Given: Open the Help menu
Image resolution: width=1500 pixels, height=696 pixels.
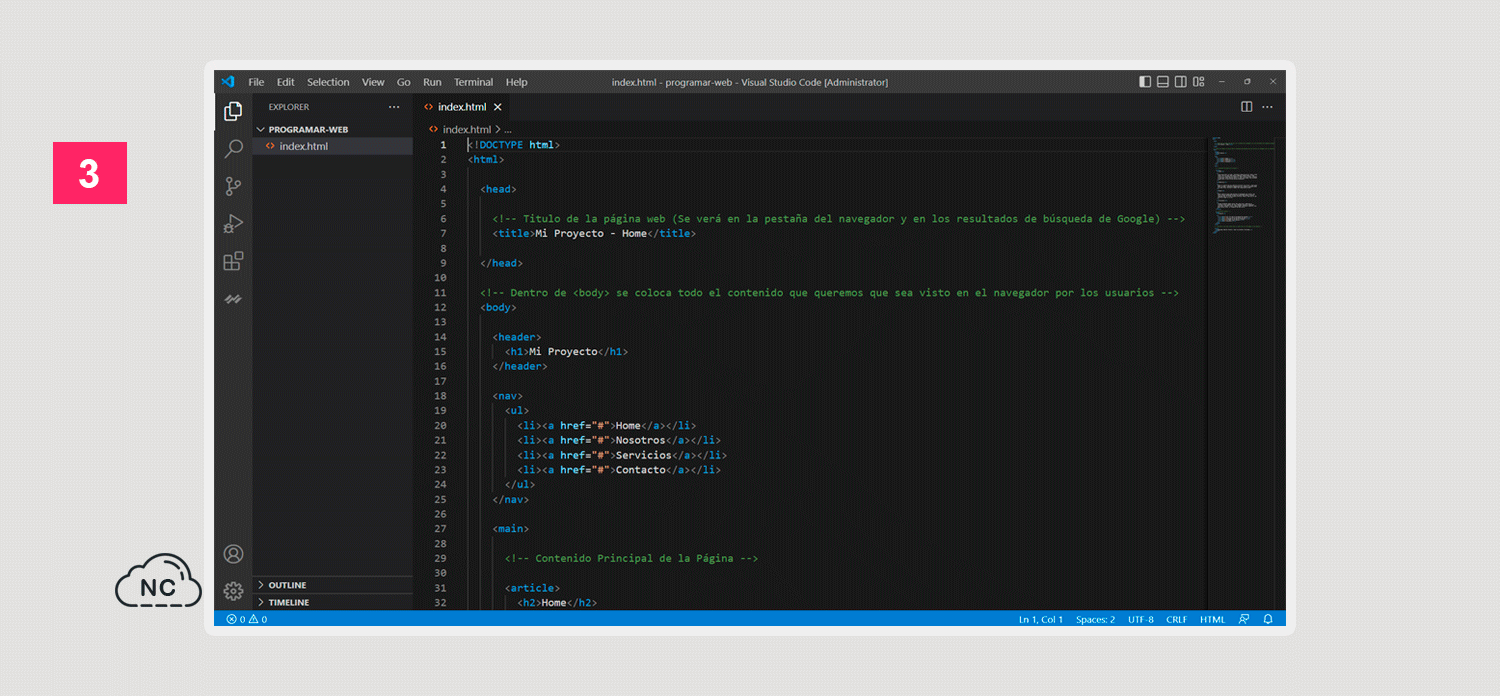Looking at the screenshot, I should point(516,82).
